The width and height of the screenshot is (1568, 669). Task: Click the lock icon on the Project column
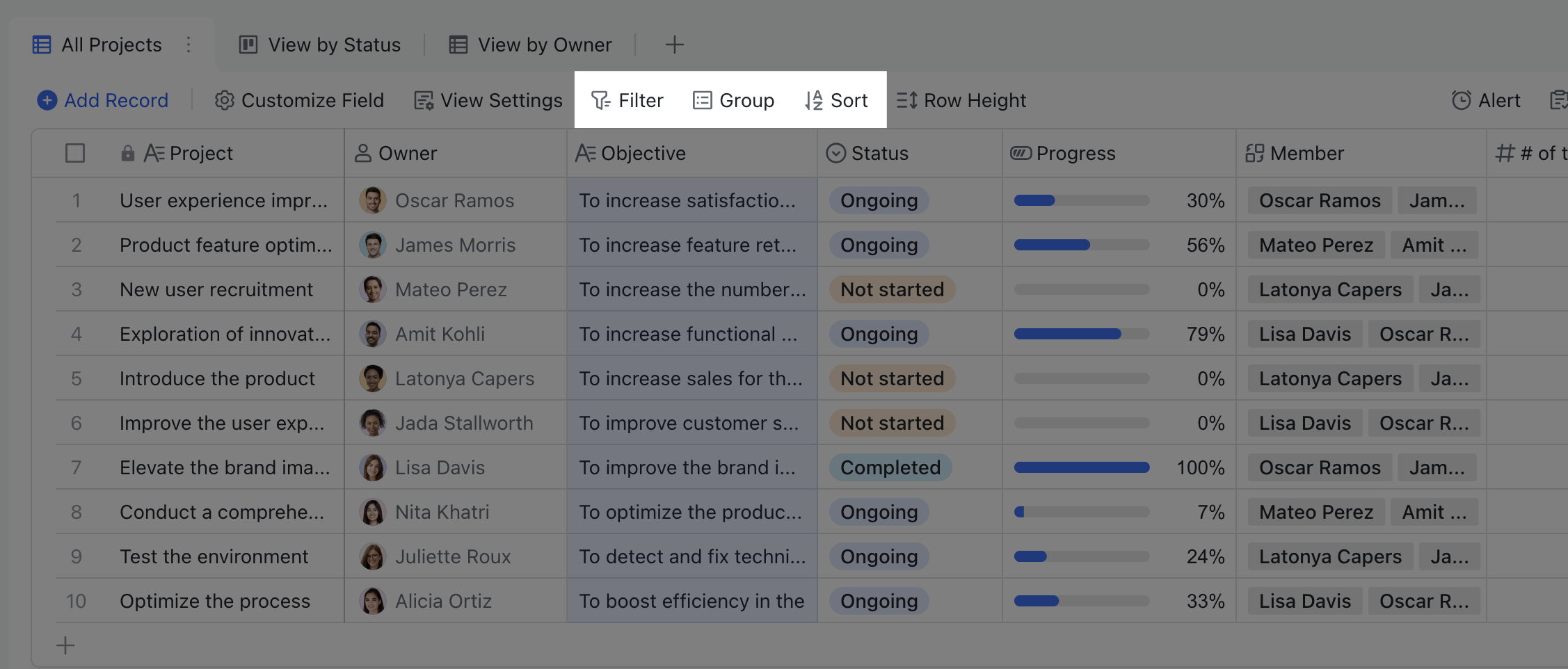(127, 153)
